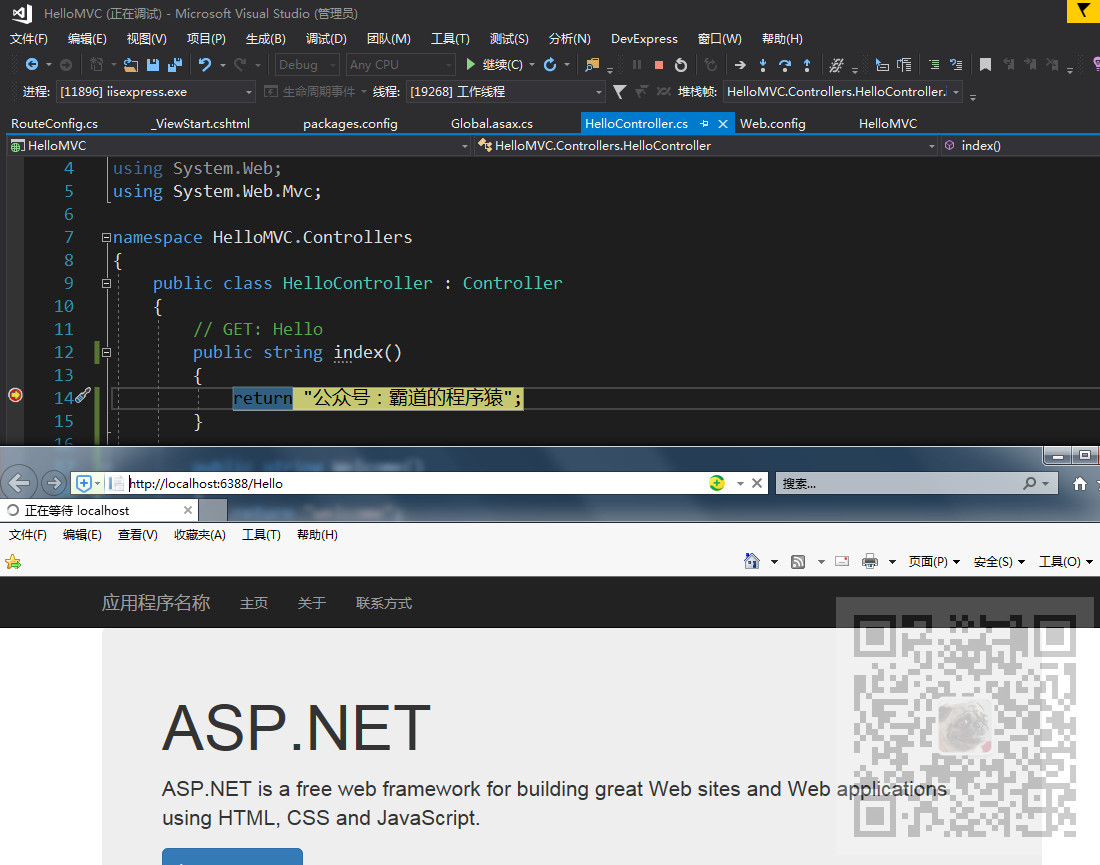
Task: Click the search magnifier in IE search box
Action: (1029, 483)
